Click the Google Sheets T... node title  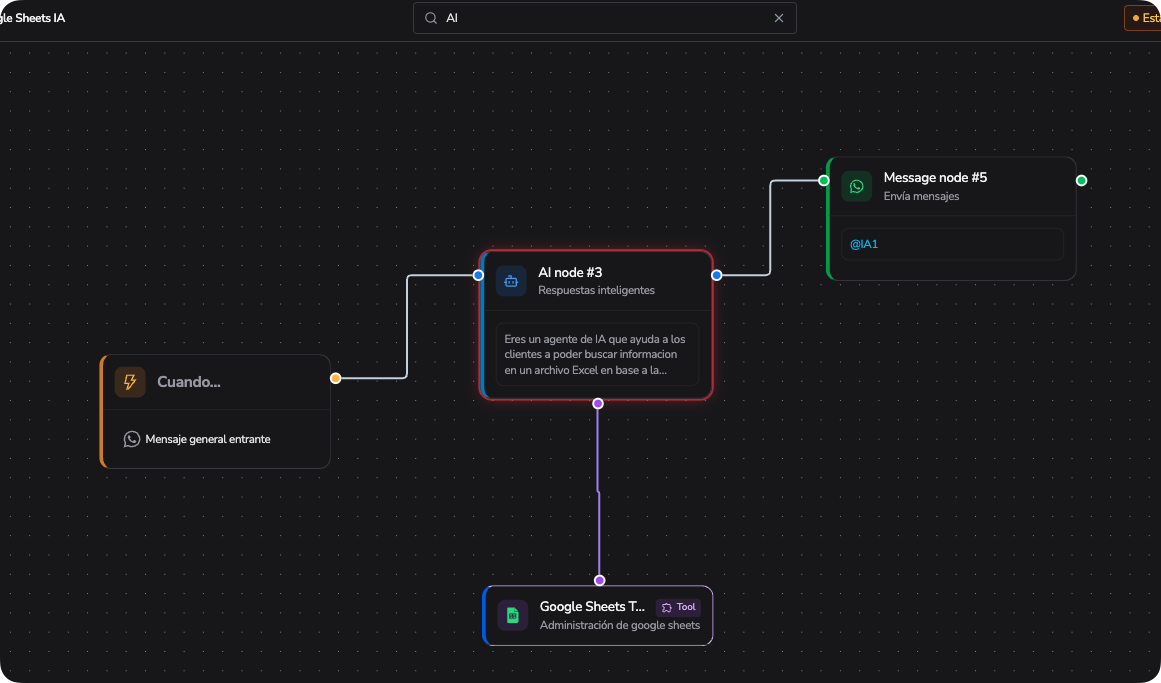coord(592,607)
